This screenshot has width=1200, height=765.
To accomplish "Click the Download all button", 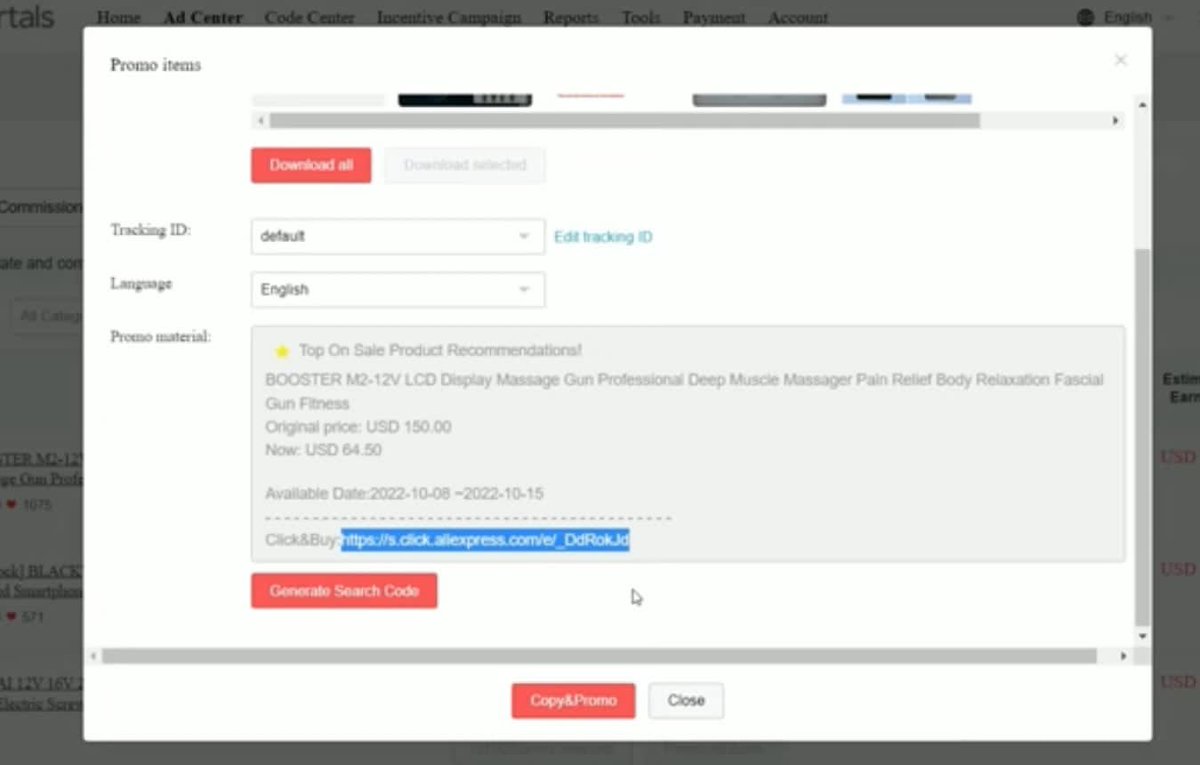I will 311,165.
